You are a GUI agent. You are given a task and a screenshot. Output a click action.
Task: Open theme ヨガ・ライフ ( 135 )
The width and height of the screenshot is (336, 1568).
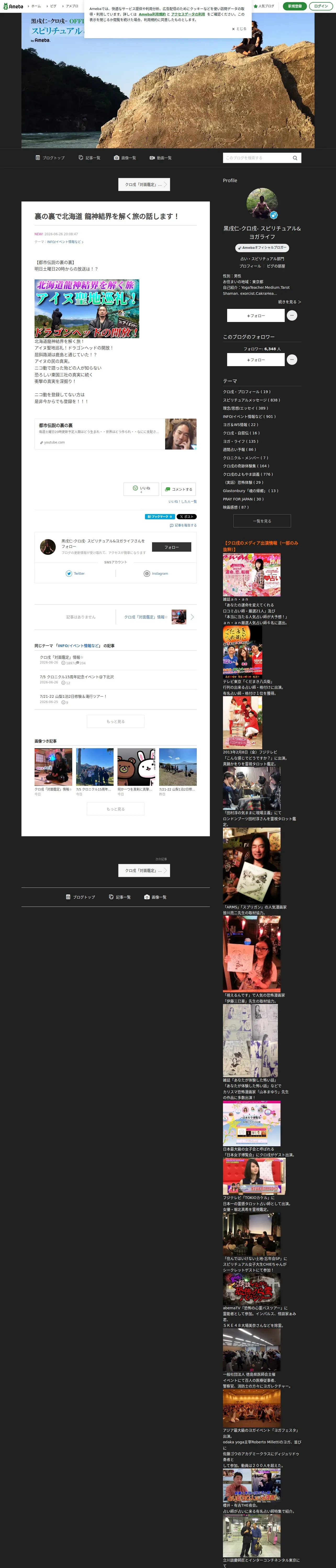(241, 441)
